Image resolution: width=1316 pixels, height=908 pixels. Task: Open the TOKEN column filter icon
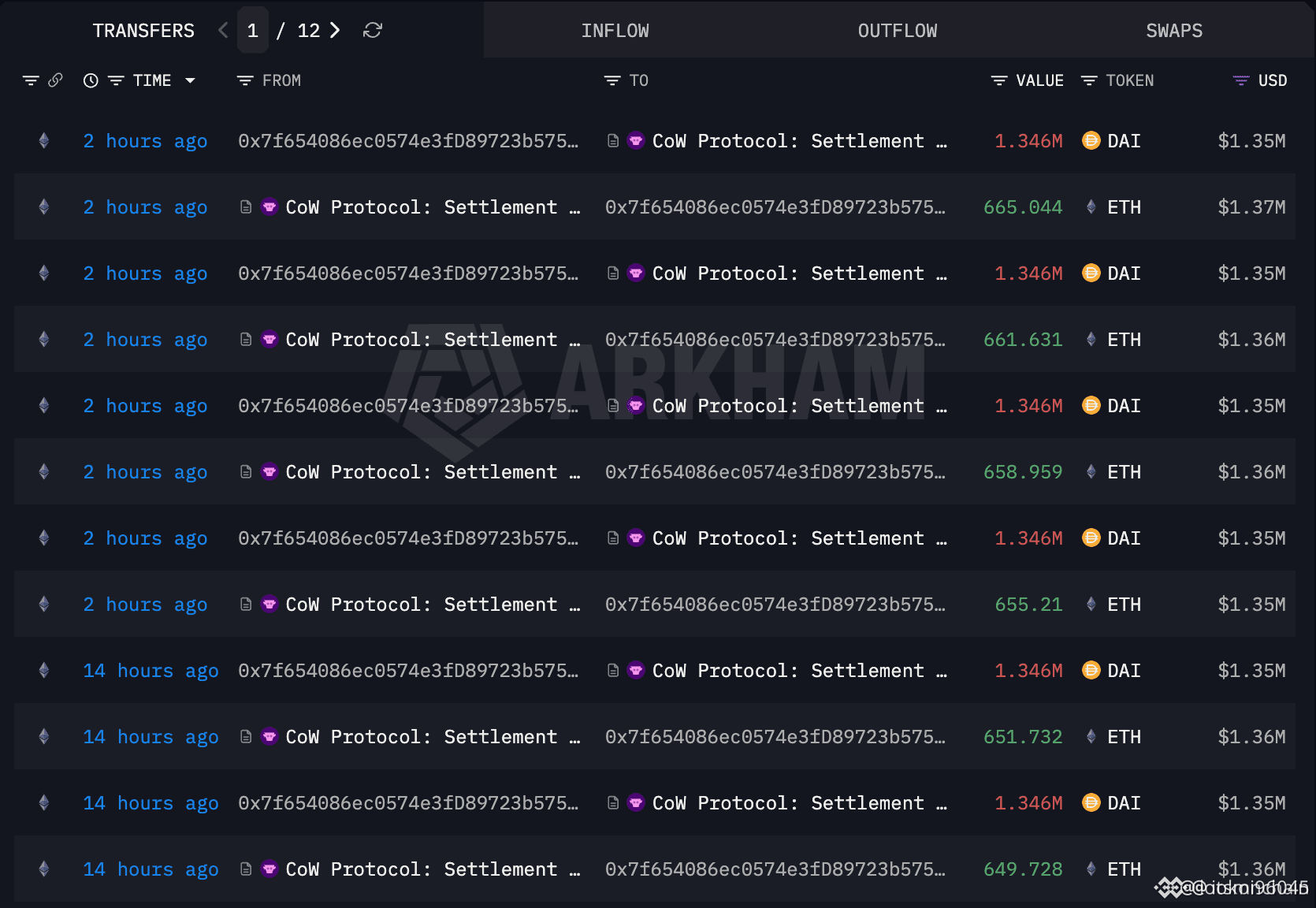tap(1089, 80)
